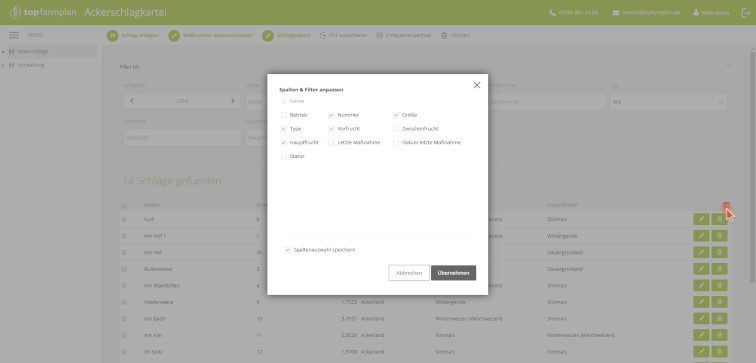Click the Größe in ha filter input
756x363 pixels.
[x=546, y=102]
